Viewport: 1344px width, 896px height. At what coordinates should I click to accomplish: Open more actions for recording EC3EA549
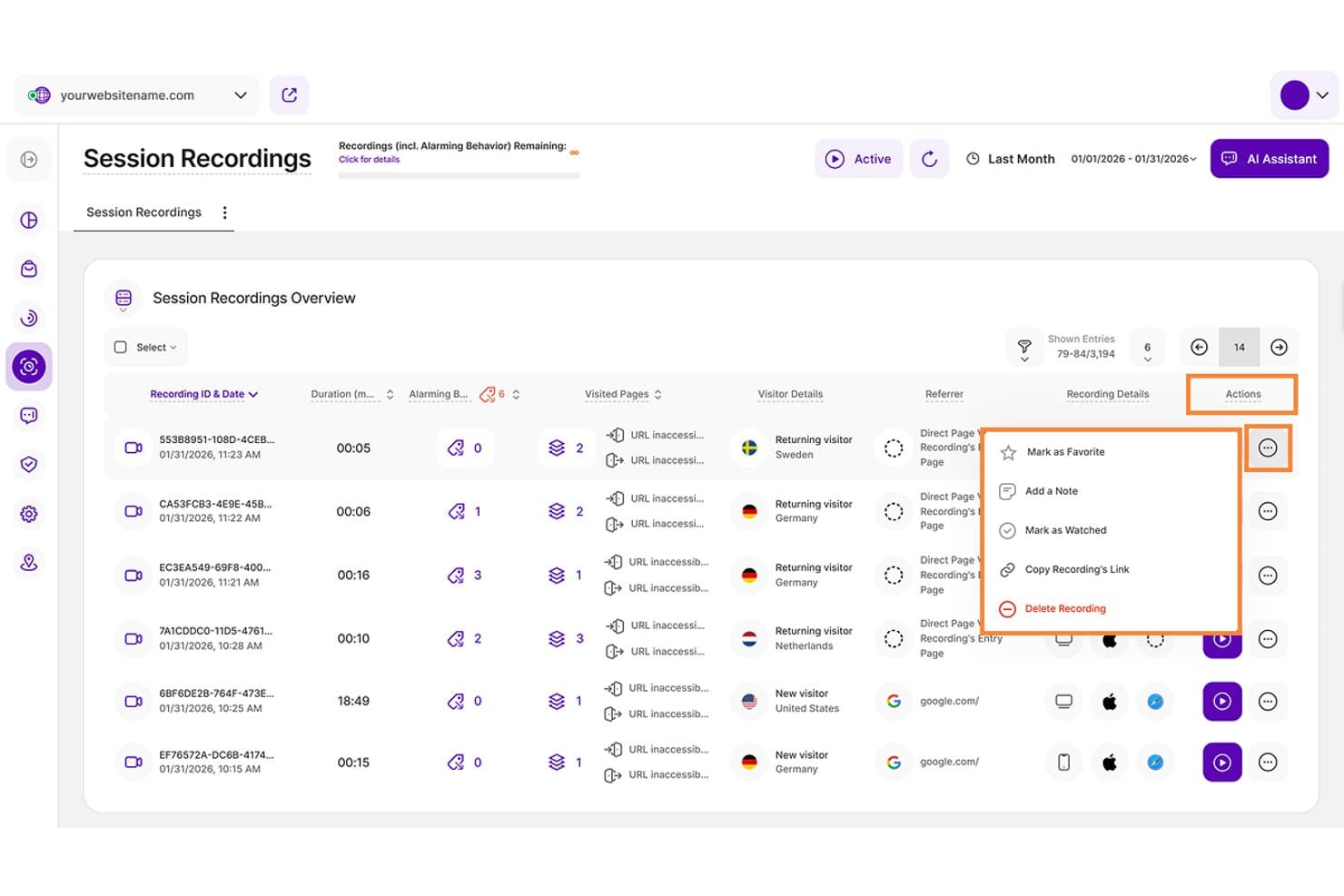click(1268, 576)
